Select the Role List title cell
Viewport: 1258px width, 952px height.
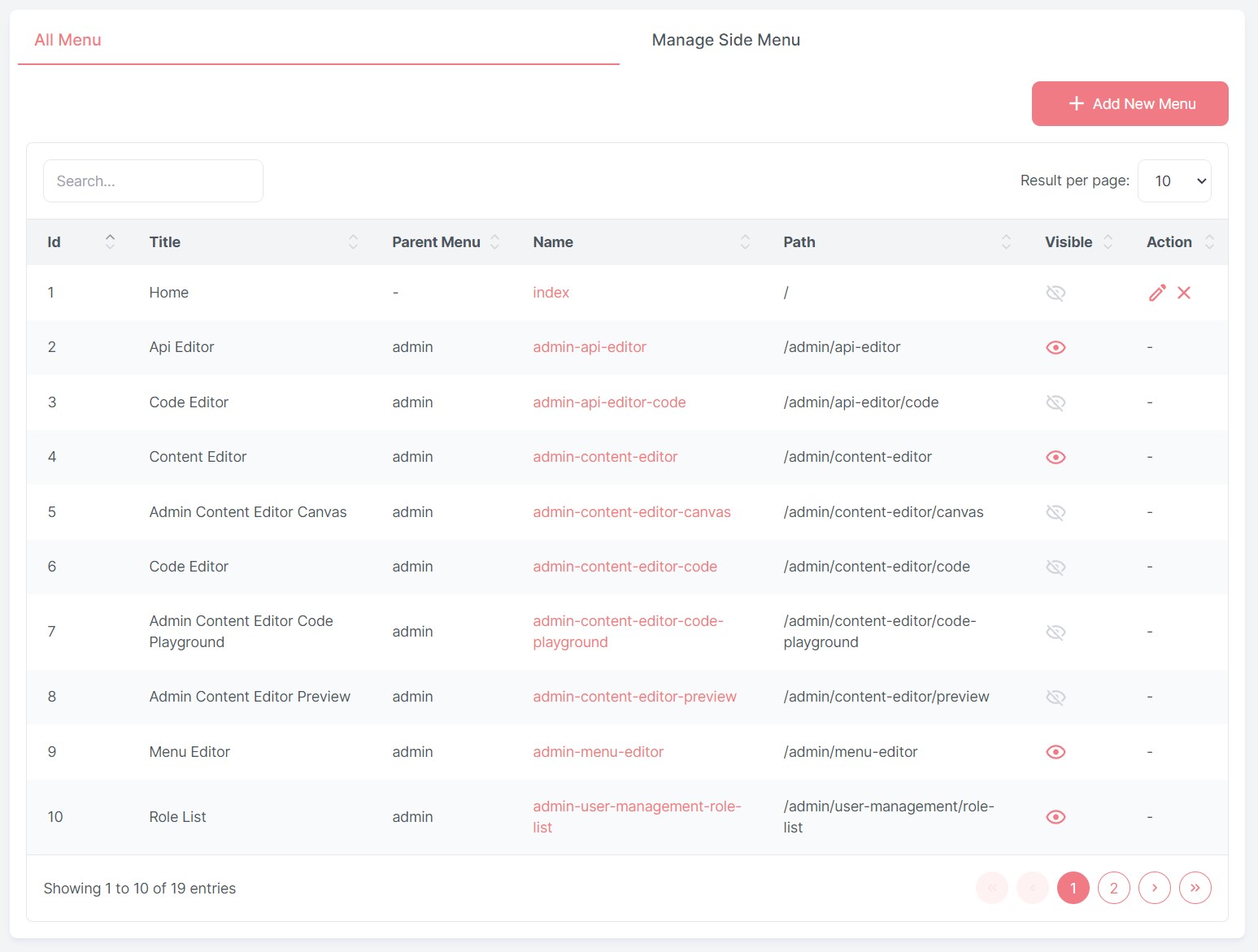(x=177, y=817)
